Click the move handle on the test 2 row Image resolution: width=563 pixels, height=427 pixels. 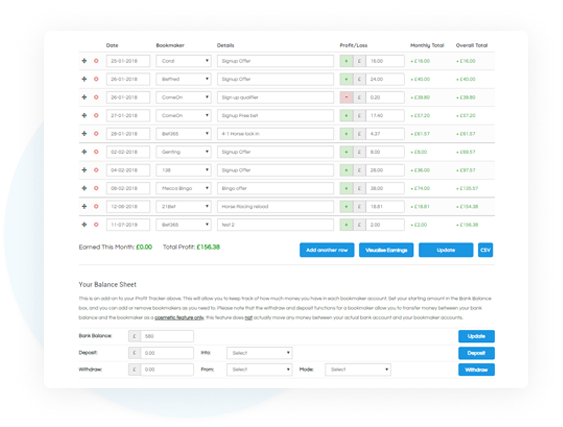[x=84, y=224]
